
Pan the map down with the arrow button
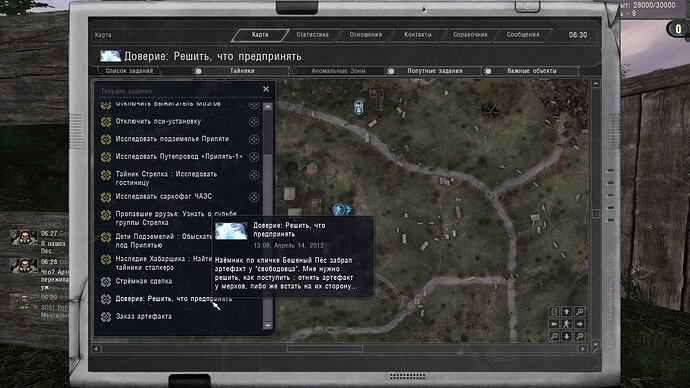click(x=567, y=336)
